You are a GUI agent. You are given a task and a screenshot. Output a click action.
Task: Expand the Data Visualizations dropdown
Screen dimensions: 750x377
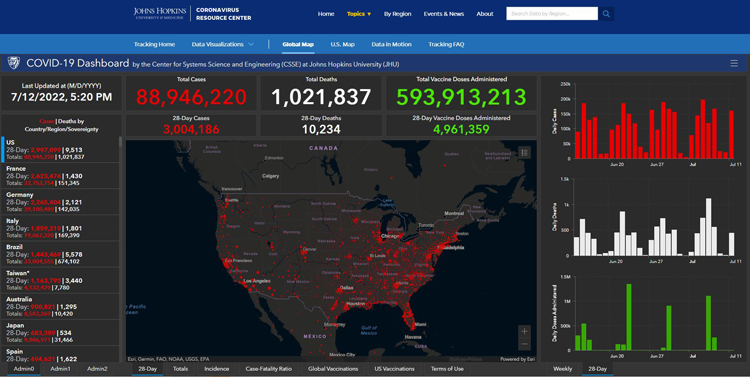click(x=222, y=44)
